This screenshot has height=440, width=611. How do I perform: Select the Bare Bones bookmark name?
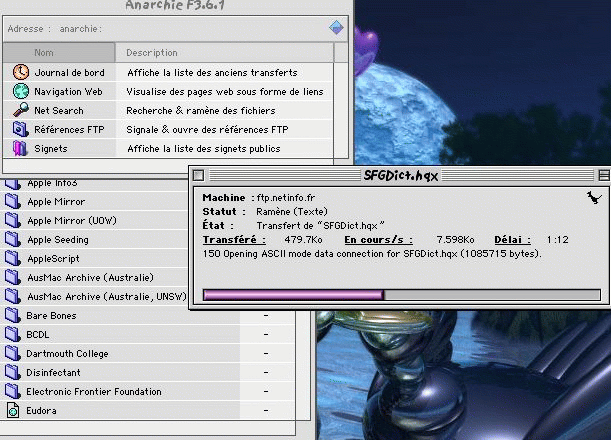point(51,316)
